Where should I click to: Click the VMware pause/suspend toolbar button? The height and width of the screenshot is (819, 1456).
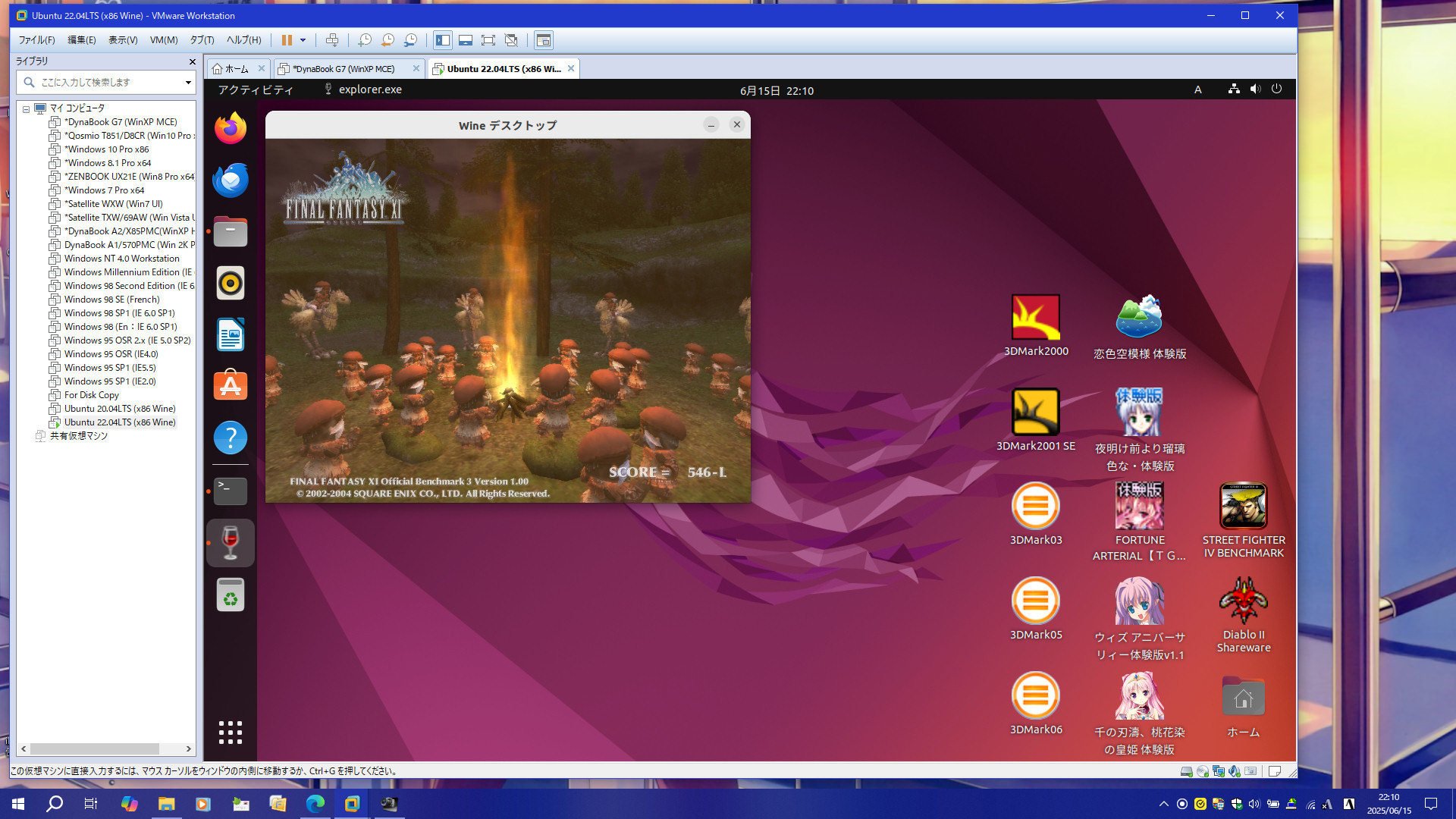click(x=287, y=40)
